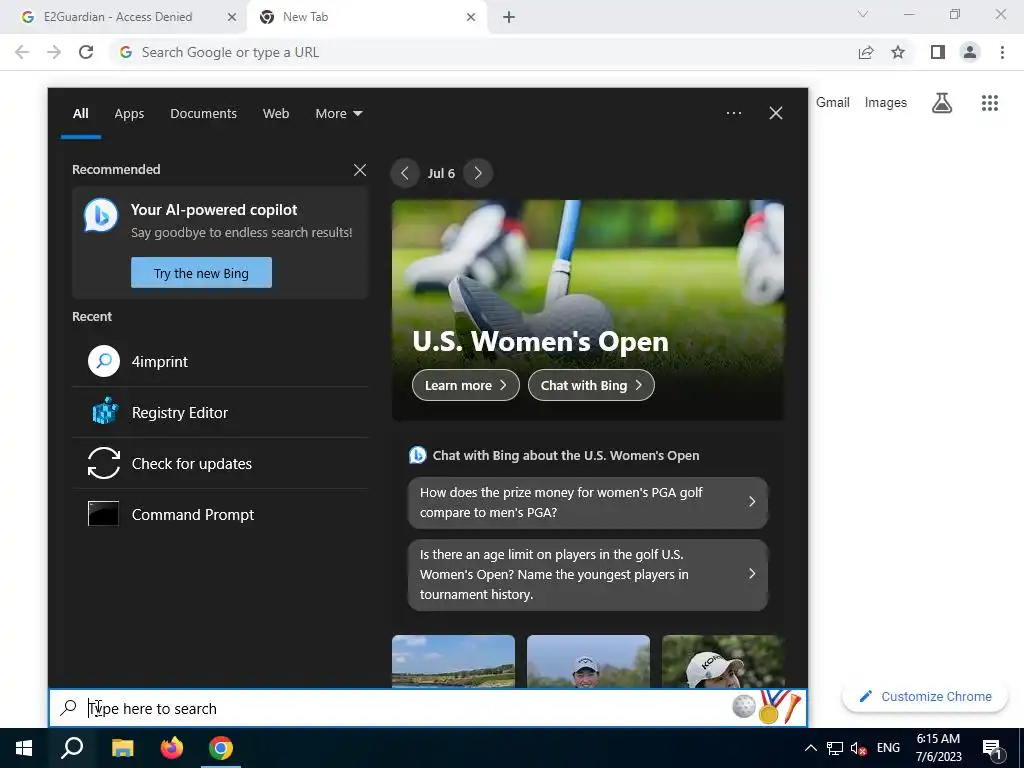Open prize money PGA golf question
1024x768 pixels.
(588, 502)
